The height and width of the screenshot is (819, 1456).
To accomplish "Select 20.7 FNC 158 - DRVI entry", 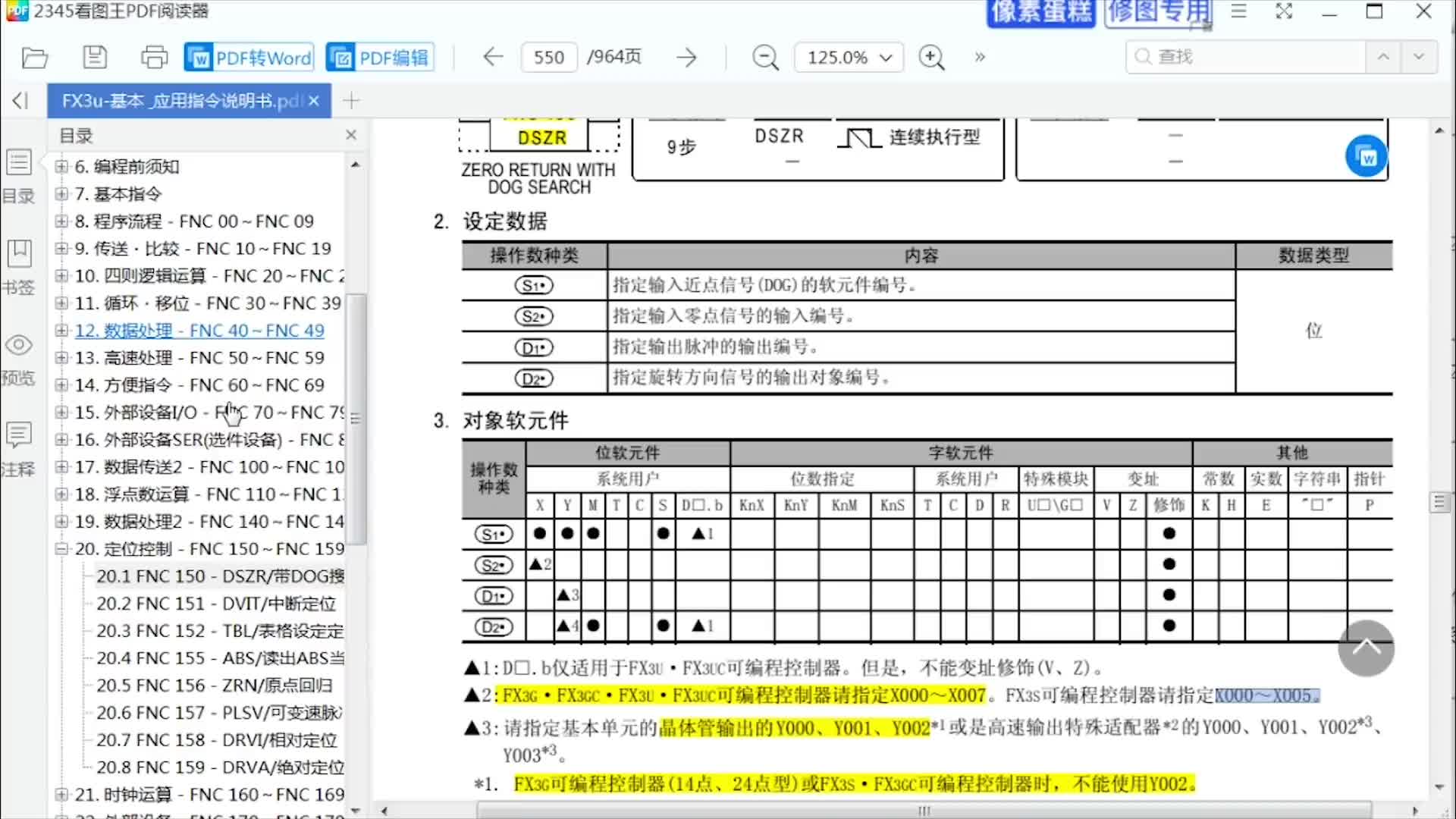I will coord(217,740).
